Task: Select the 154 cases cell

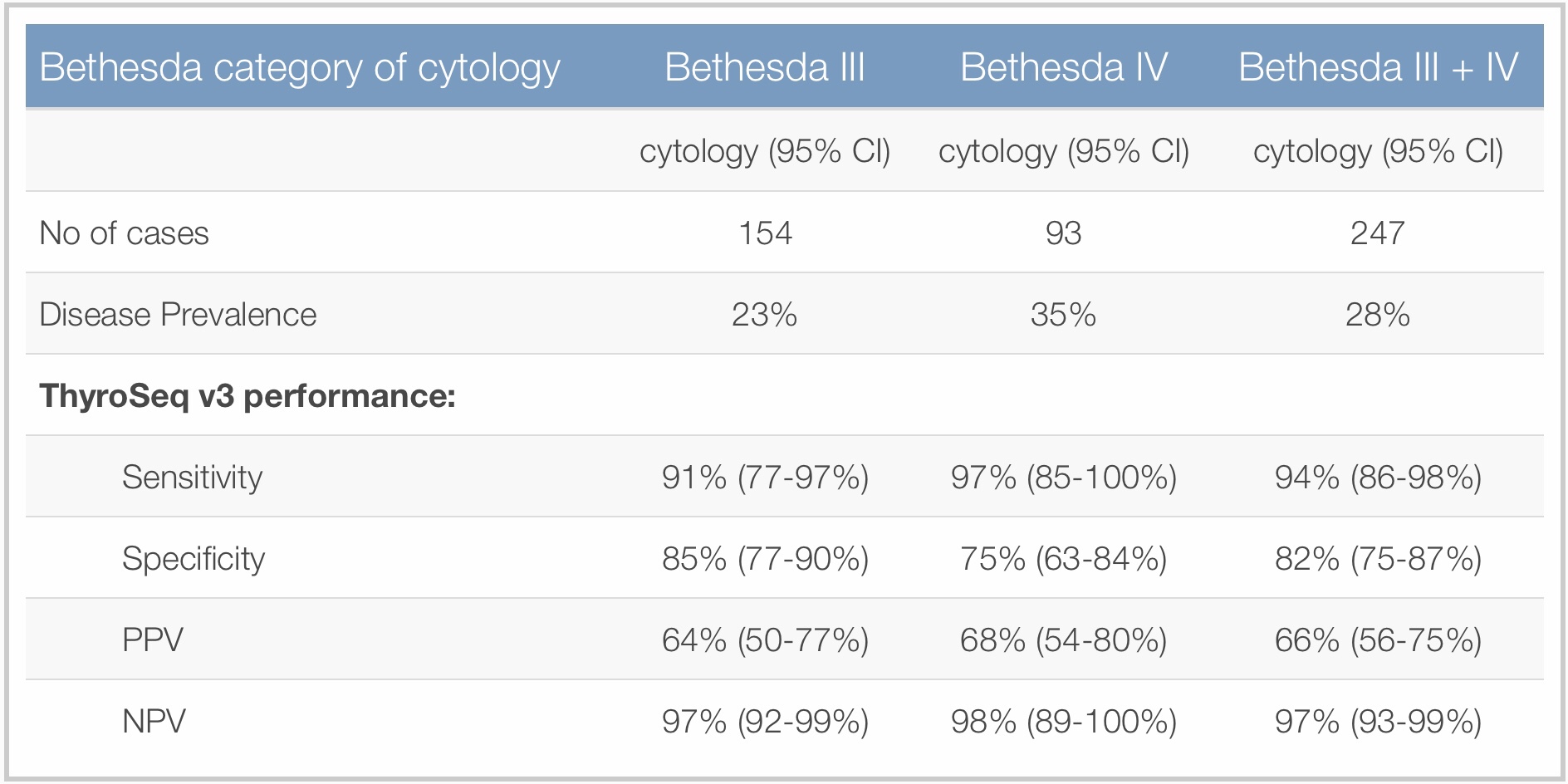Action: pos(765,233)
